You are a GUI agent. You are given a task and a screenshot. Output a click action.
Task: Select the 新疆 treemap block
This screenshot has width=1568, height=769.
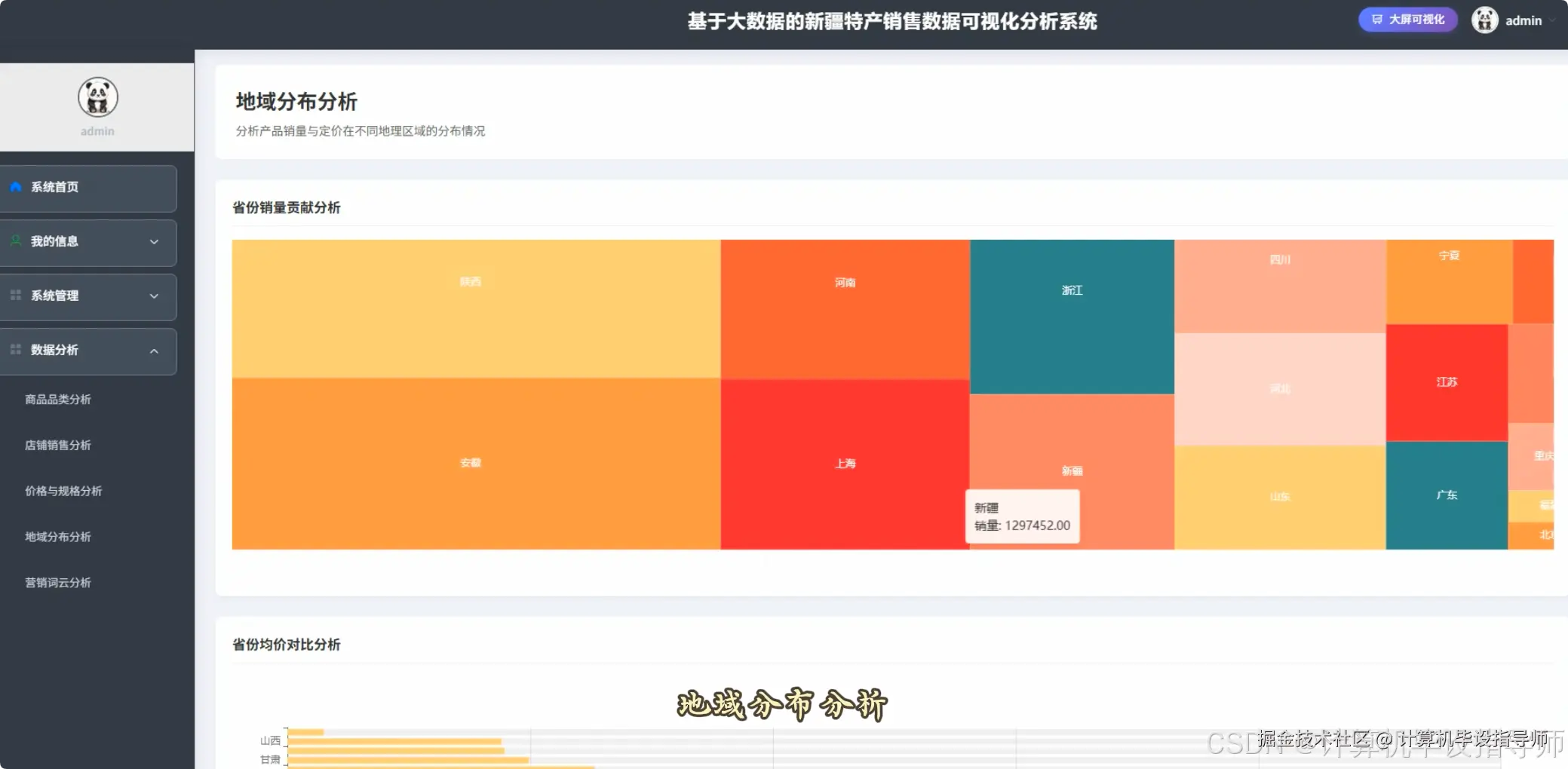tap(1072, 471)
